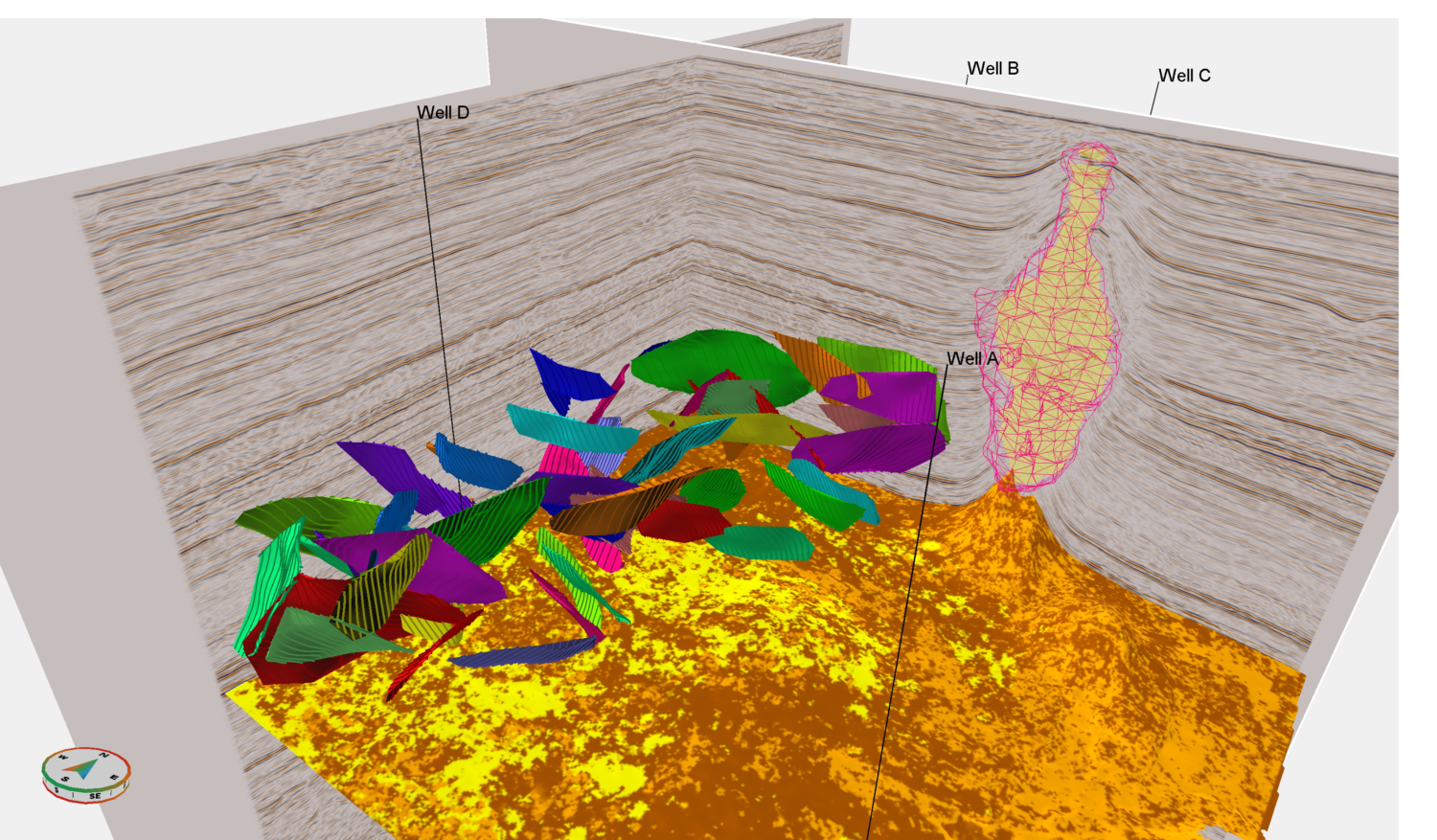This screenshot has height=840, width=1437.
Task: Click the compass orientation widget
Action: click(x=86, y=775)
